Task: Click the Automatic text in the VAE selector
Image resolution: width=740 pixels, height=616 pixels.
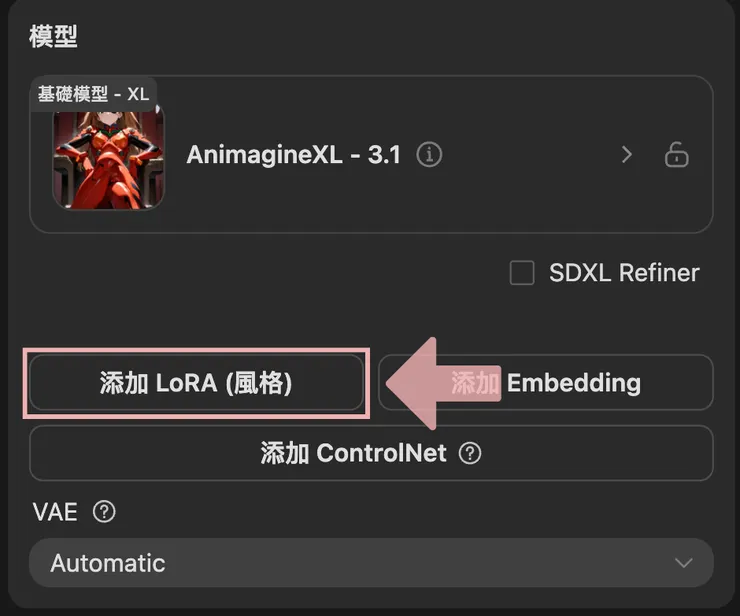Action: (107, 563)
